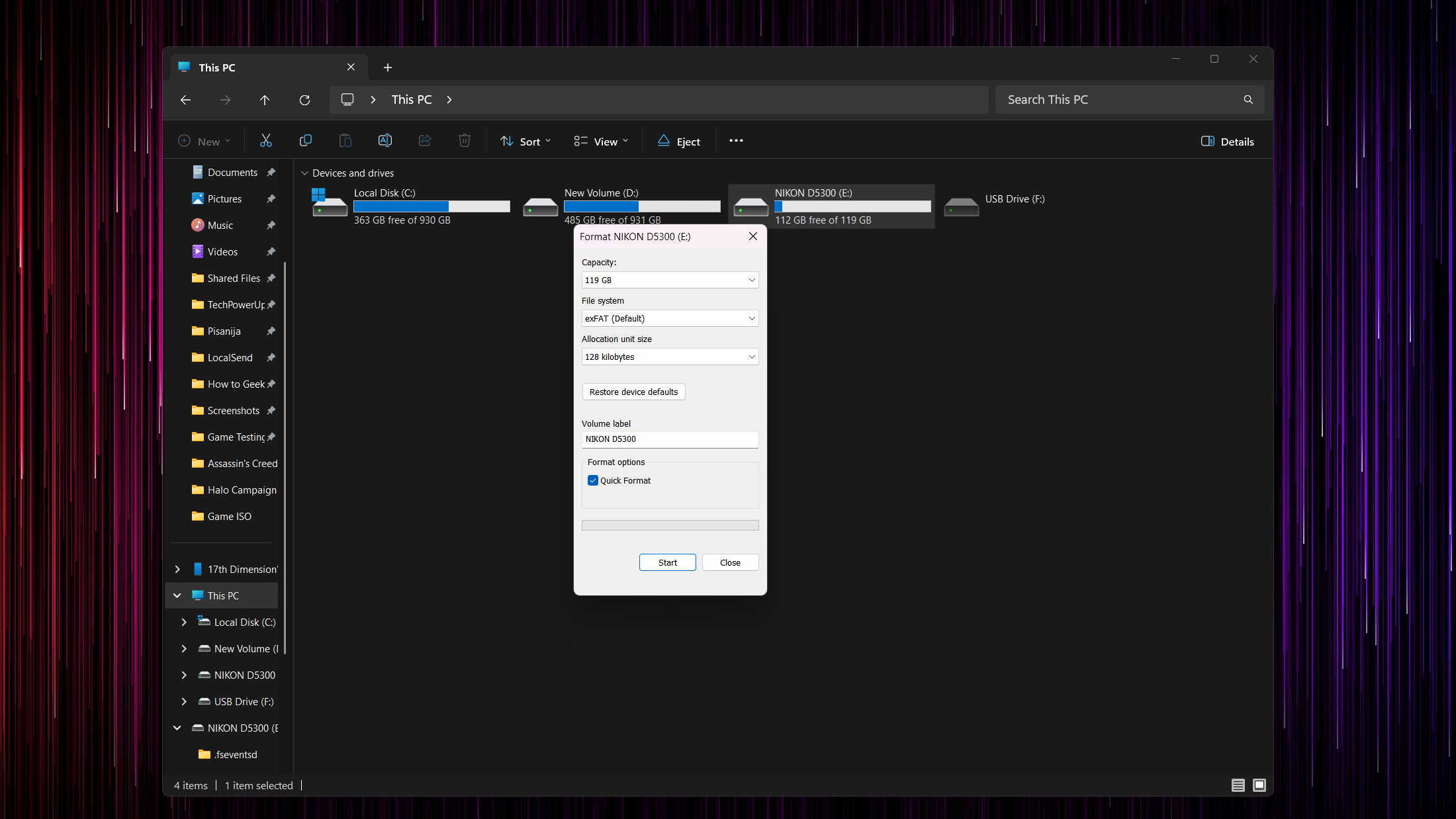Toggle the Details pane button
The image size is (1456, 819).
click(x=1228, y=141)
